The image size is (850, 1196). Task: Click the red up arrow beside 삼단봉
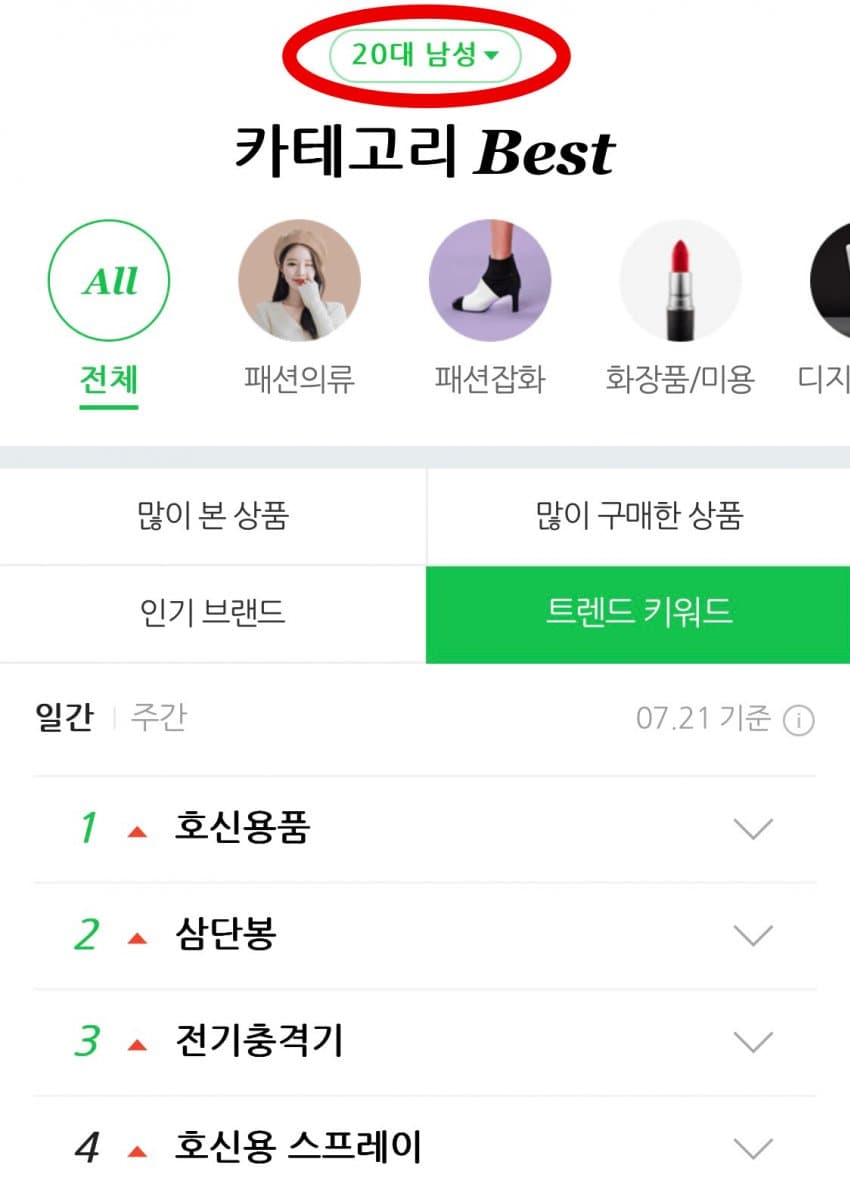[138, 938]
